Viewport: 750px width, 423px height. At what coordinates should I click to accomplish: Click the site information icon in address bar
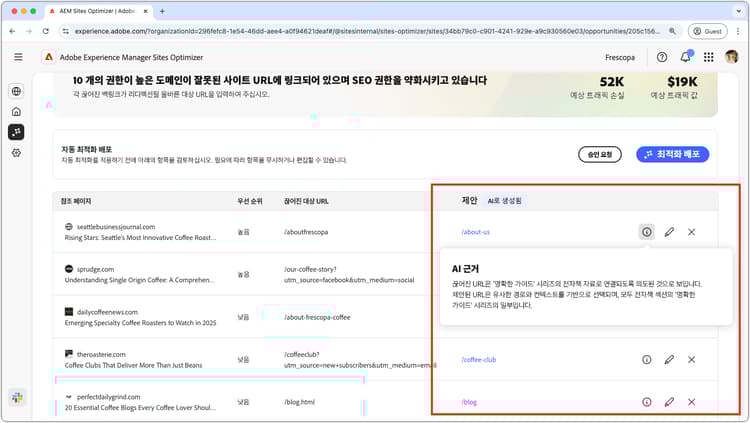(x=66, y=31)
